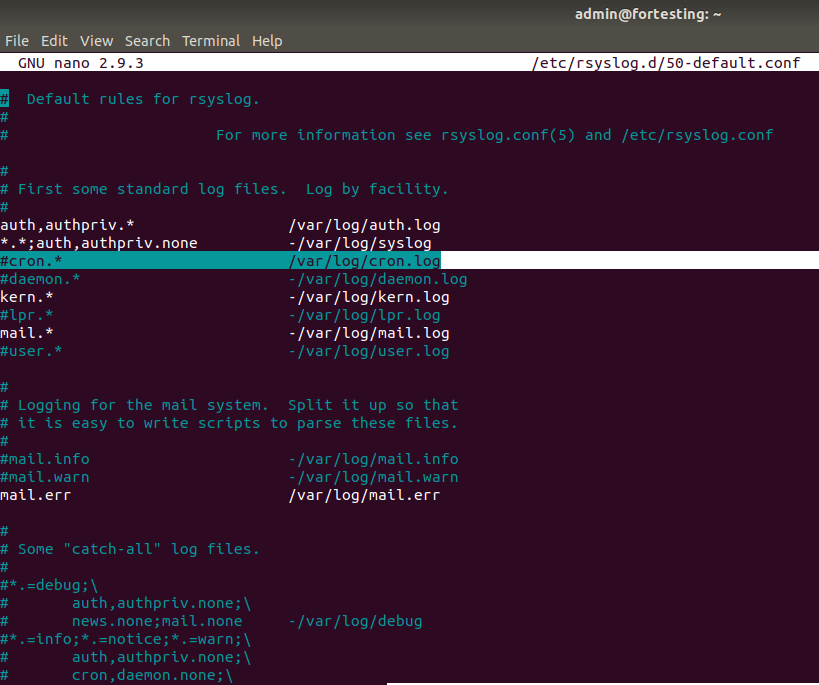Open the Search menu
The image size is (819, 685).
(x=147, y=41)
